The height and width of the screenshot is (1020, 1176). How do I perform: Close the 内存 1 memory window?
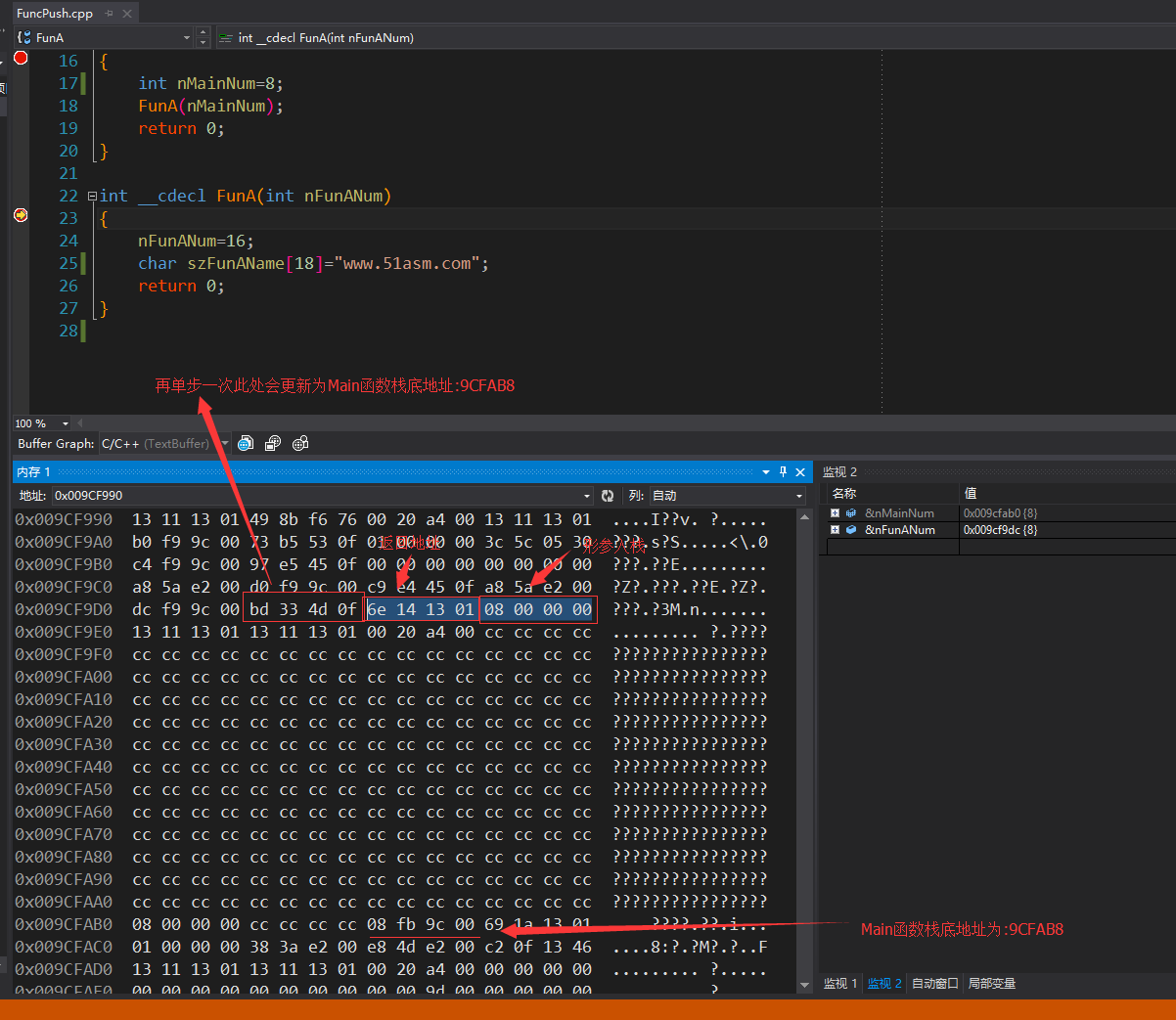tap(800, 472)
